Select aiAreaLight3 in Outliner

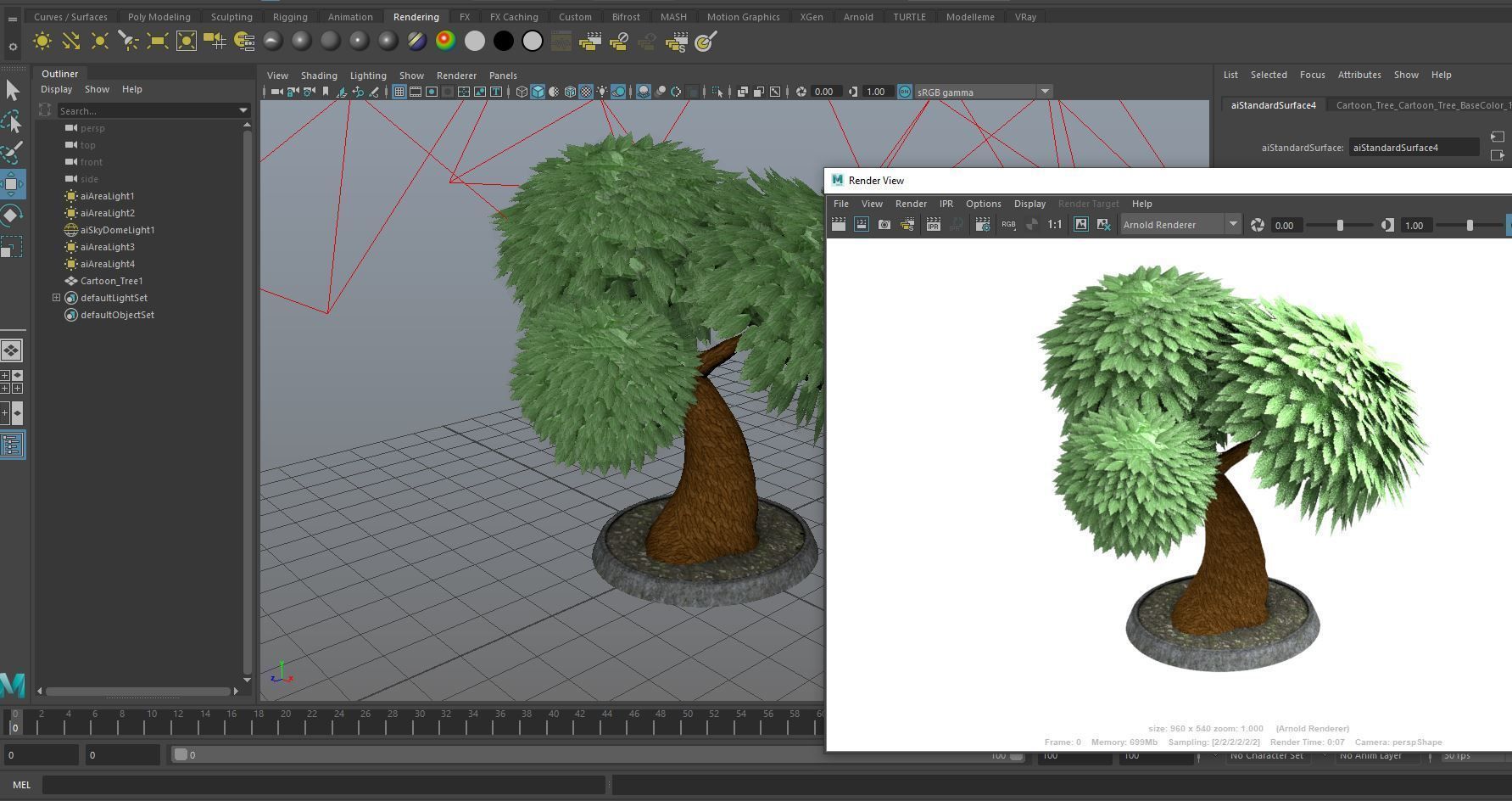[108, 247]
